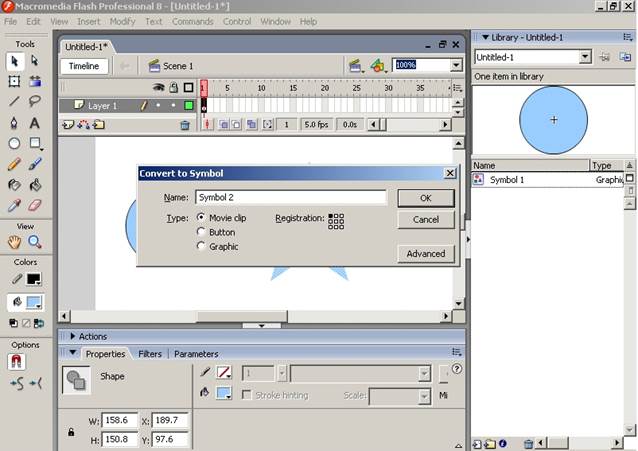This screenshot has height=451, width=638.
Task: Select the Button type radio button
Action: [x=201, y=232]
